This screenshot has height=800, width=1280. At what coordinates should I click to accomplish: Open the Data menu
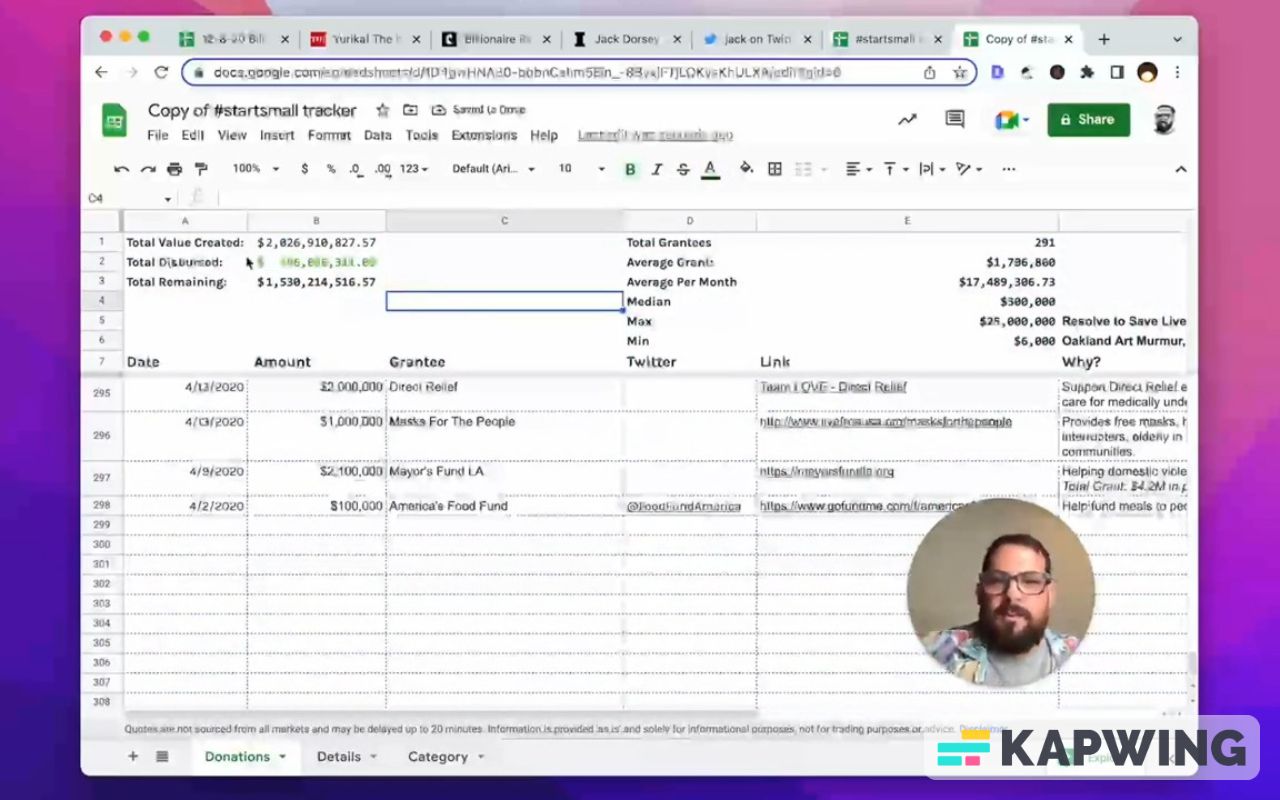click(x=378, y=135)
